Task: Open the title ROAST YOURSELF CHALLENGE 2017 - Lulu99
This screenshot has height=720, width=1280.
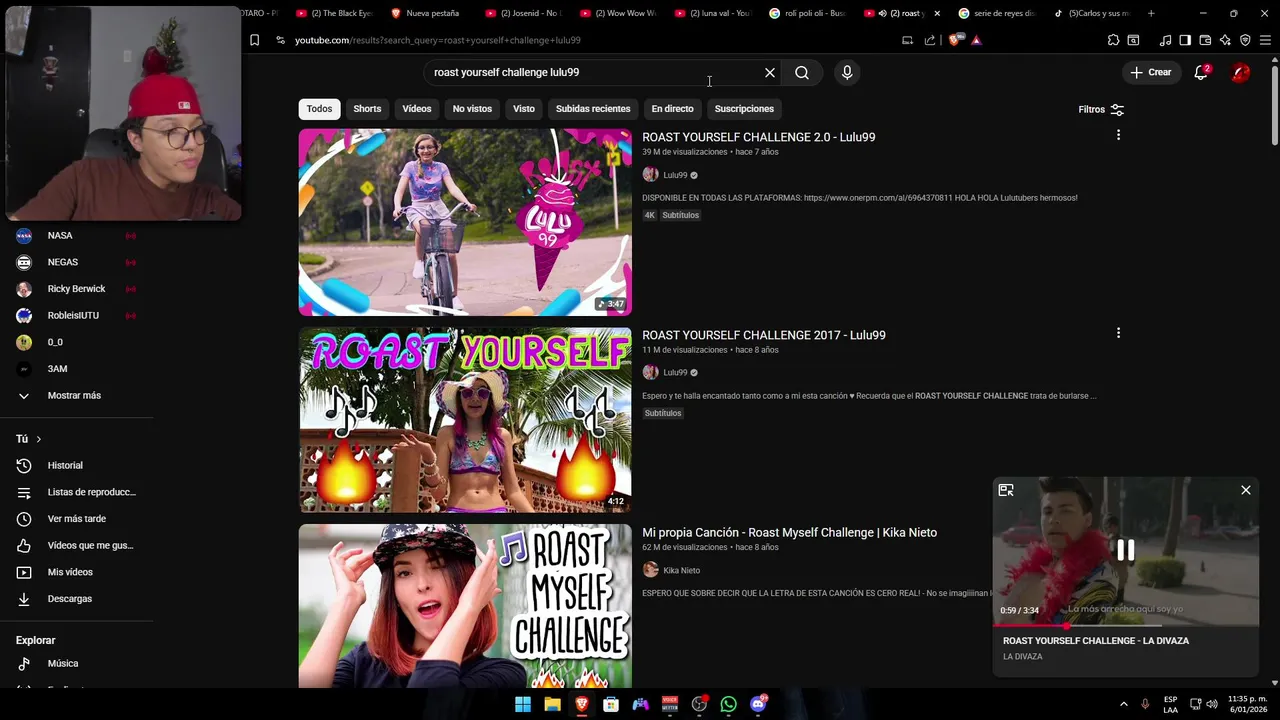Action: 764,335
